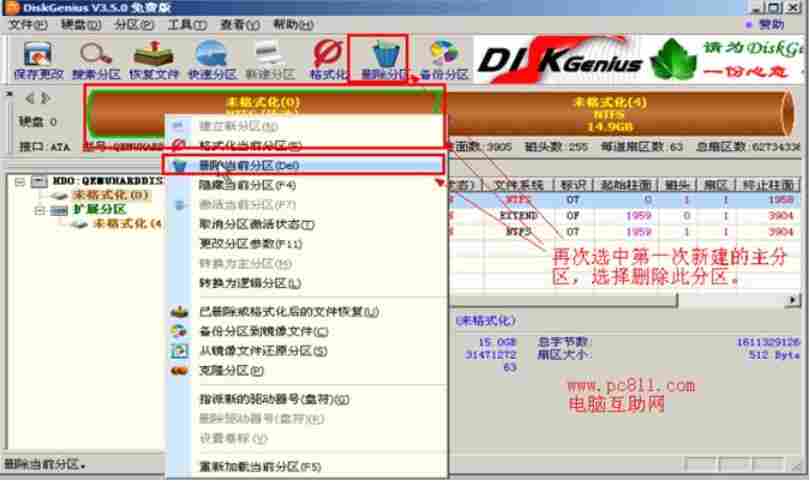This screenshot has height=481, width=810.
Task: Select 克隆分区(P) menu entry
Action: tap(306, 371)
